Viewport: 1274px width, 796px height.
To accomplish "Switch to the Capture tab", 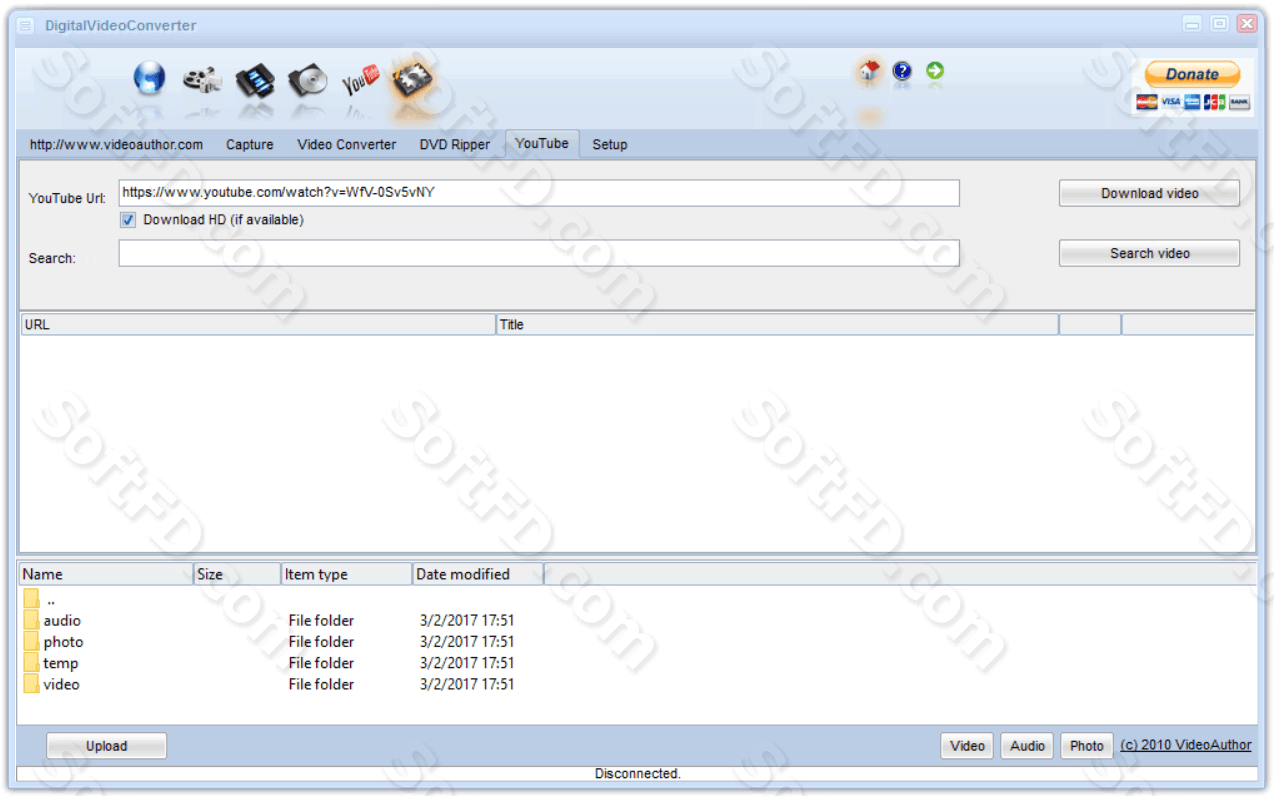I will (x=250, y=144).
